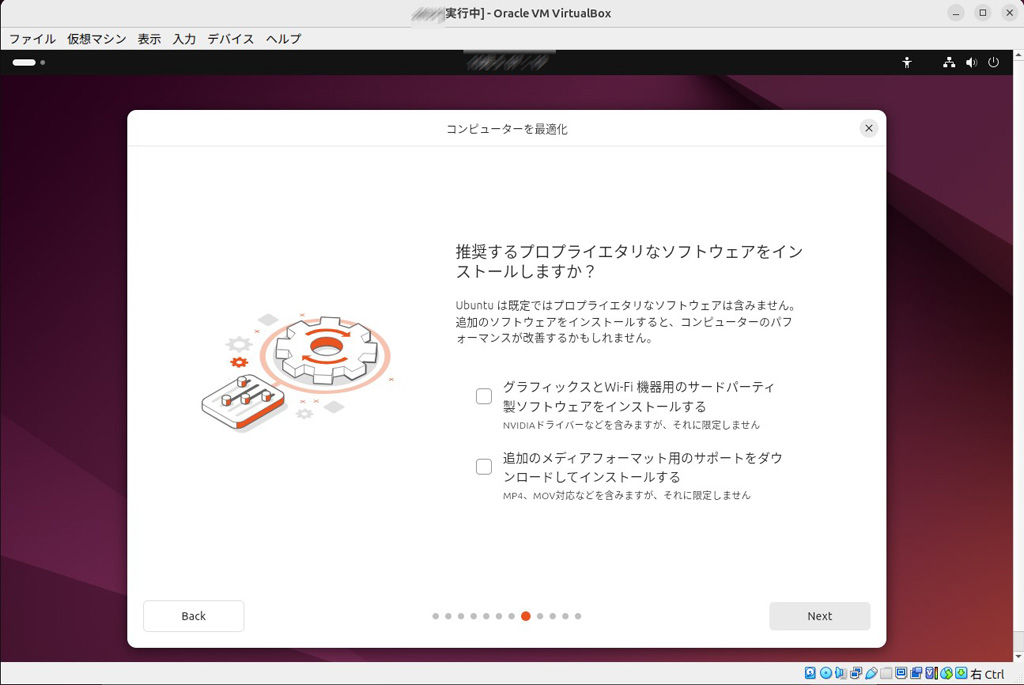Click the network adapter status icon
This screenshot has height=685, width=1024.
click(x=856, y=673)
